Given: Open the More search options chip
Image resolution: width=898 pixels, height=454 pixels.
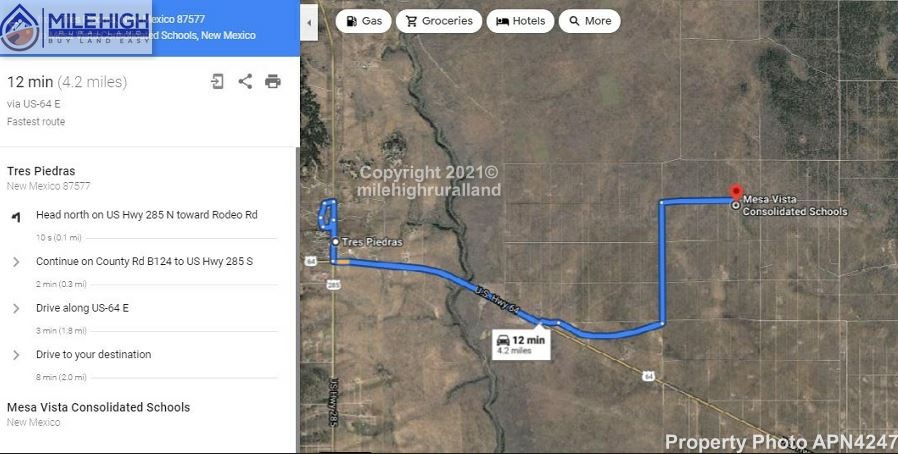Looking at the screenshot, I should (589, 21).
